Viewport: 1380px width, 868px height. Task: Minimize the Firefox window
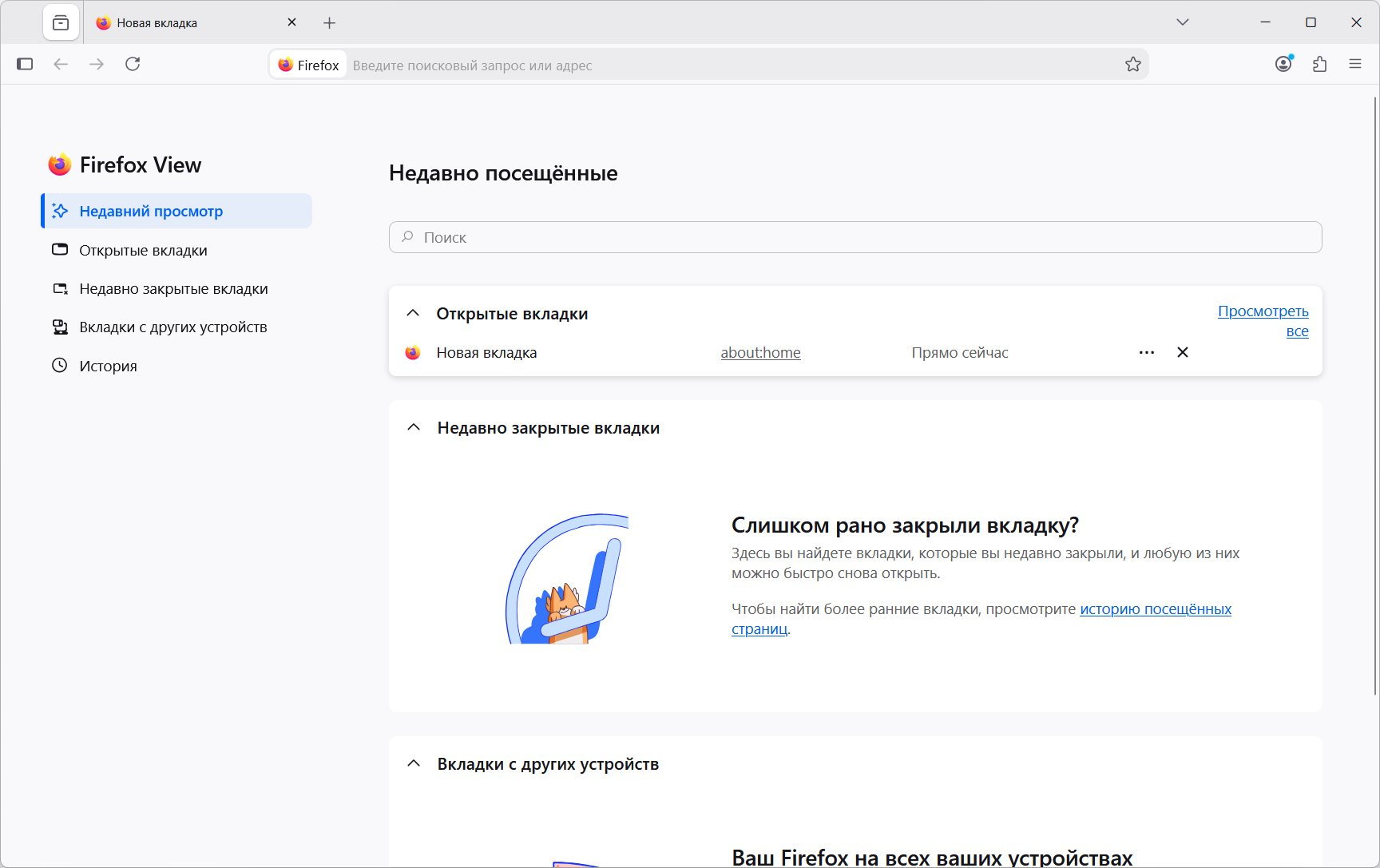[x=1265, y=22]
